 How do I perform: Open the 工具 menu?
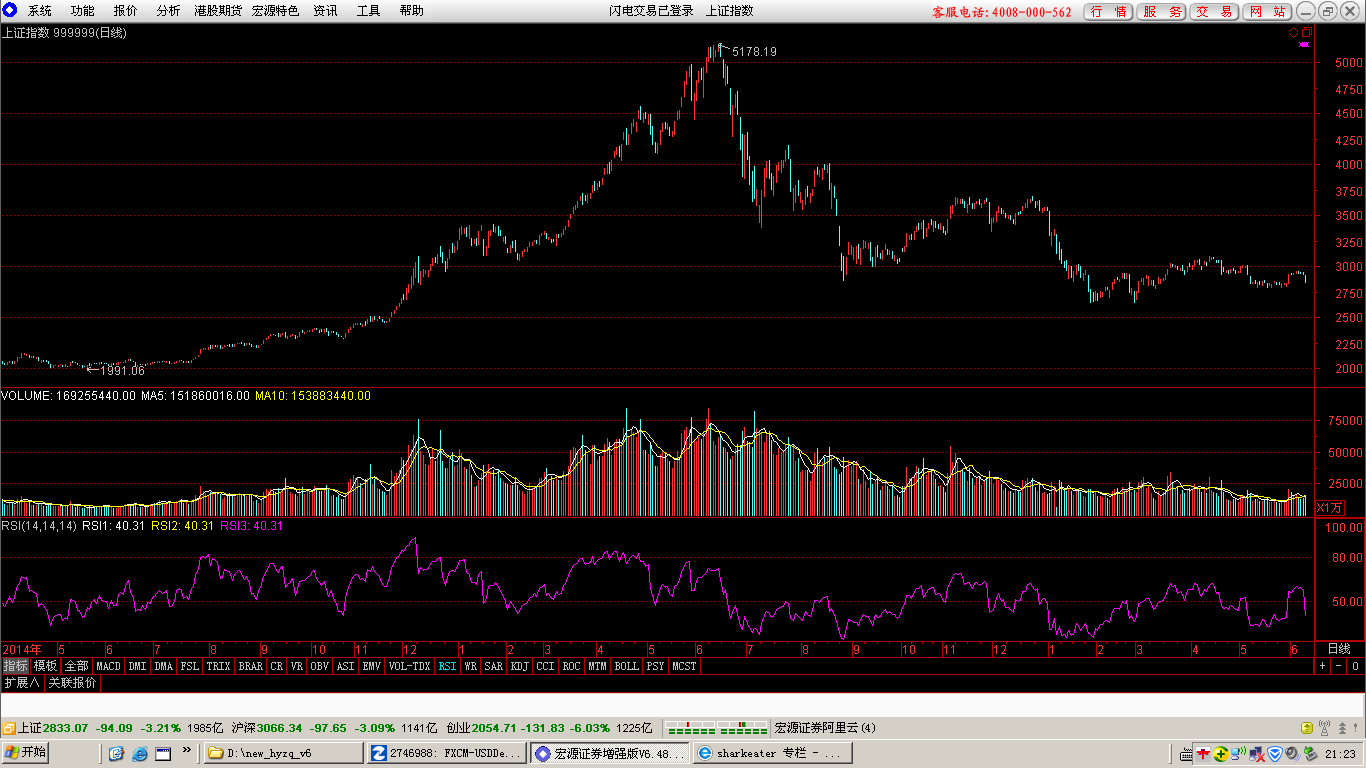pyautogui.click(x=369, y=11)
